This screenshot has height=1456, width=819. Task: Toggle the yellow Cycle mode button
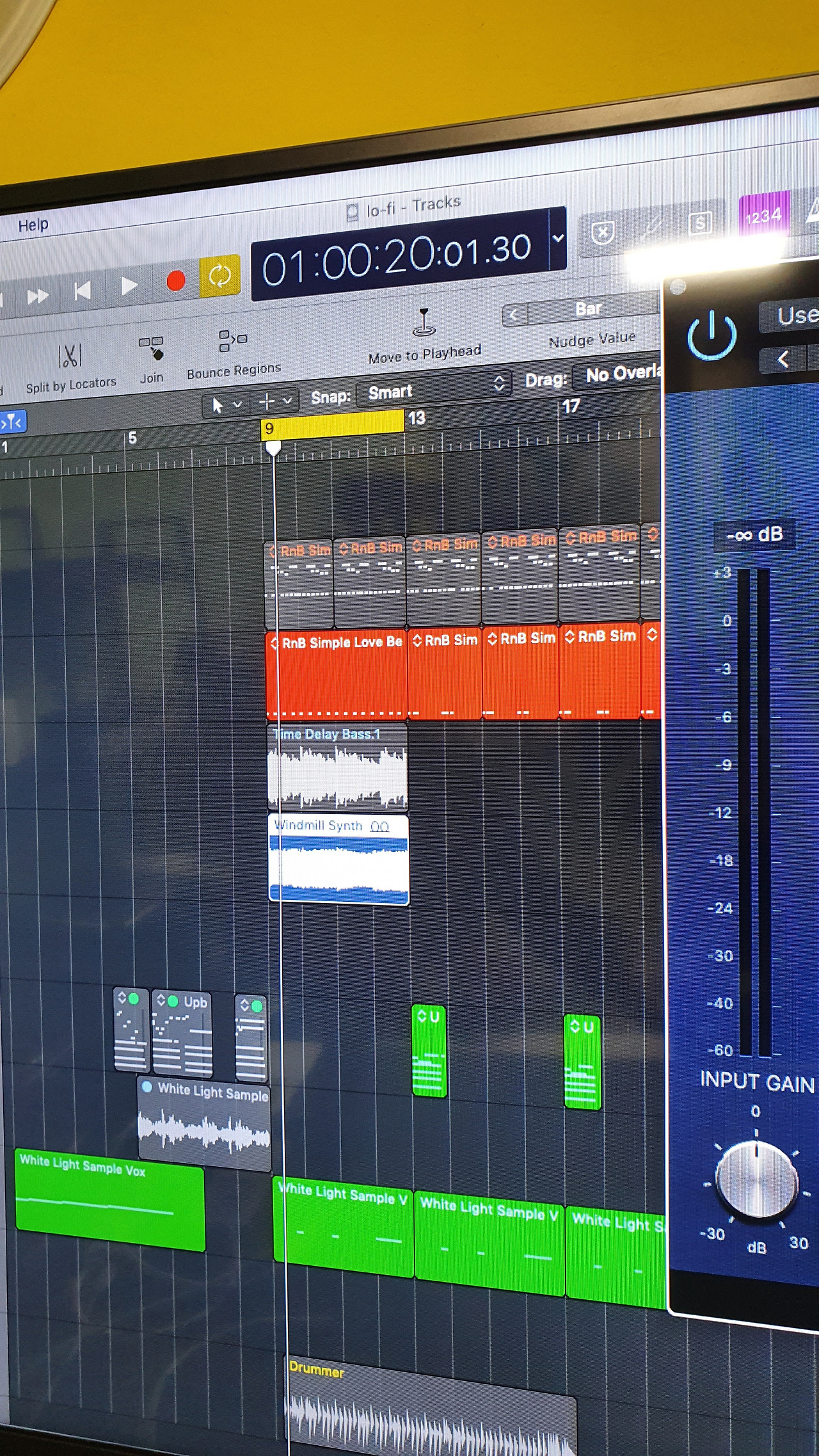(x=219, y=276)
